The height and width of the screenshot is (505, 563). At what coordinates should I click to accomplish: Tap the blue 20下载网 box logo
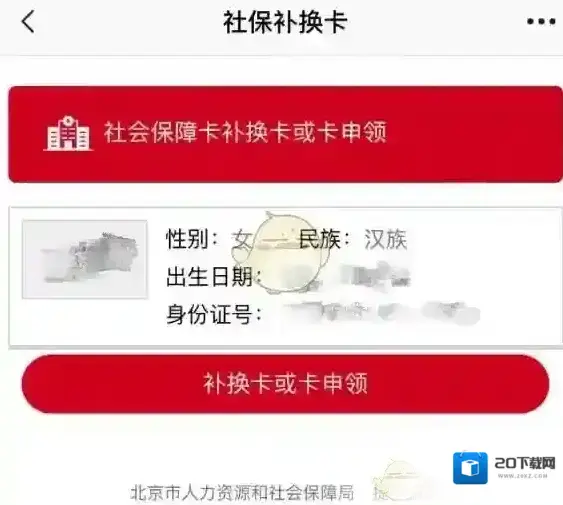point(470,468)
